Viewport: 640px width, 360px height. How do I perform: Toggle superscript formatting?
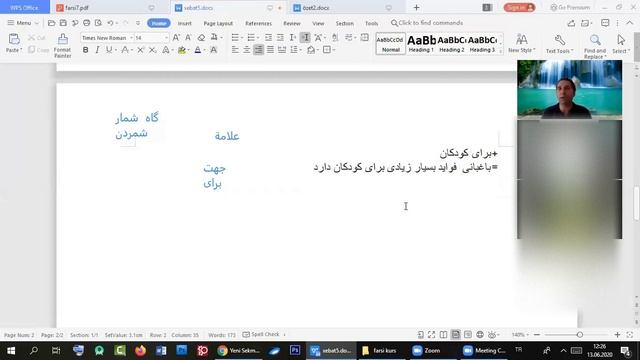140,50
